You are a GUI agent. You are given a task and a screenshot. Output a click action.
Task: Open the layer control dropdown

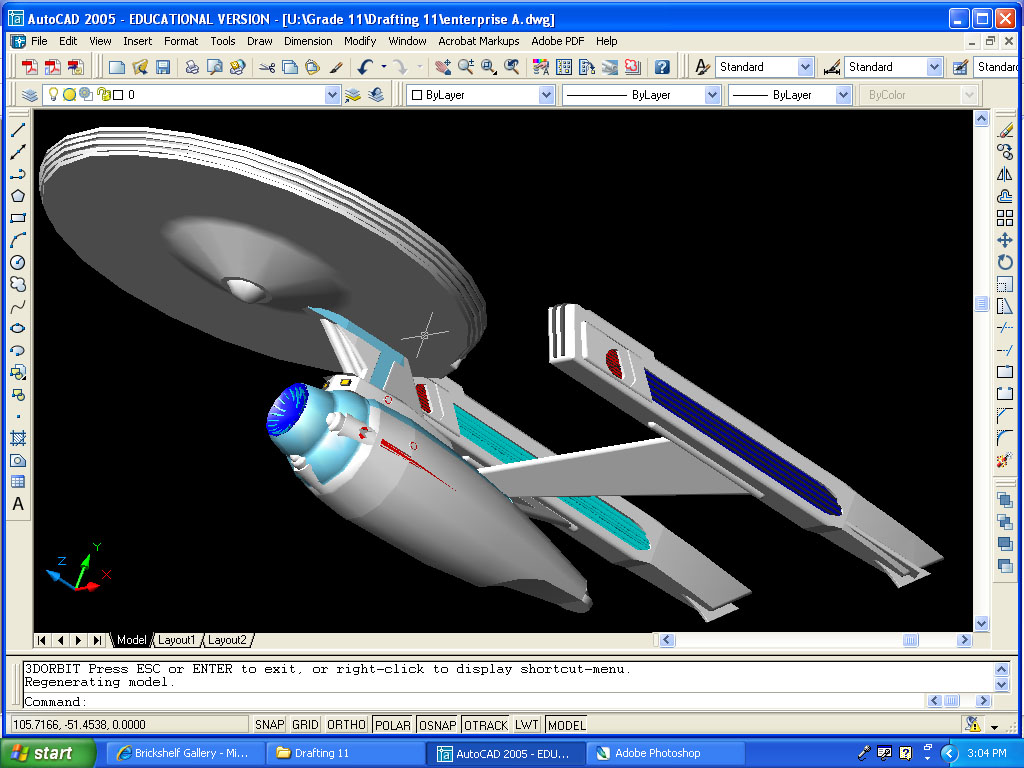(332, 94)
